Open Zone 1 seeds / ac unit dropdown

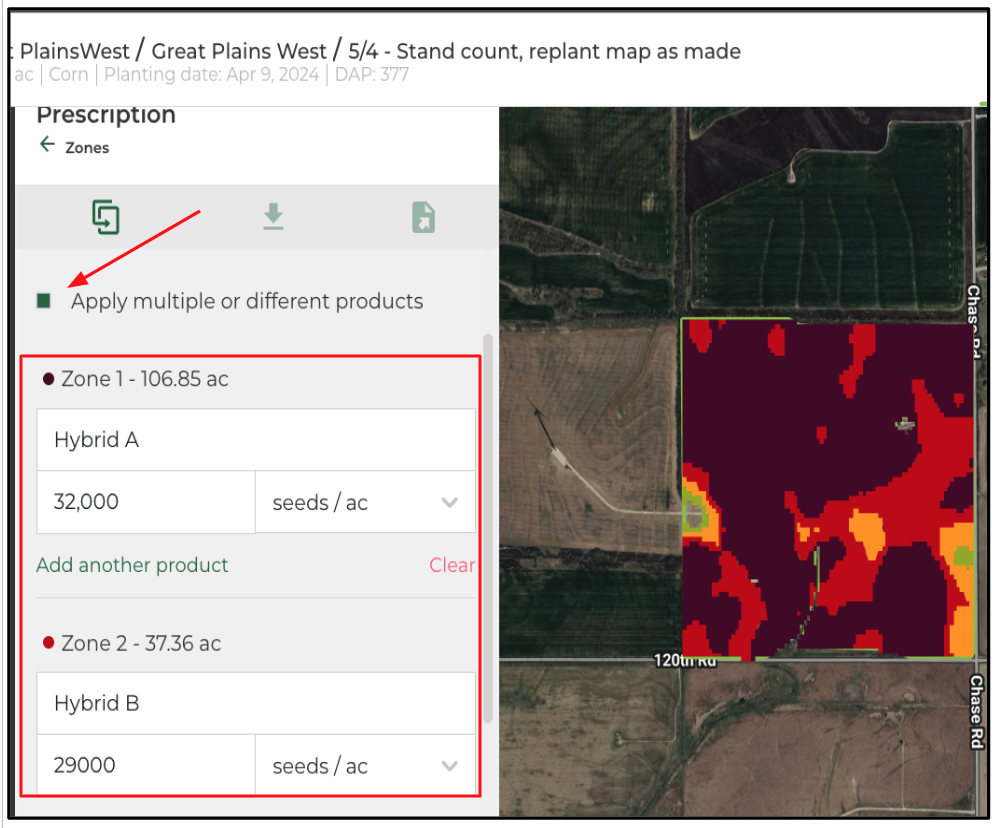tap(365, 502)
